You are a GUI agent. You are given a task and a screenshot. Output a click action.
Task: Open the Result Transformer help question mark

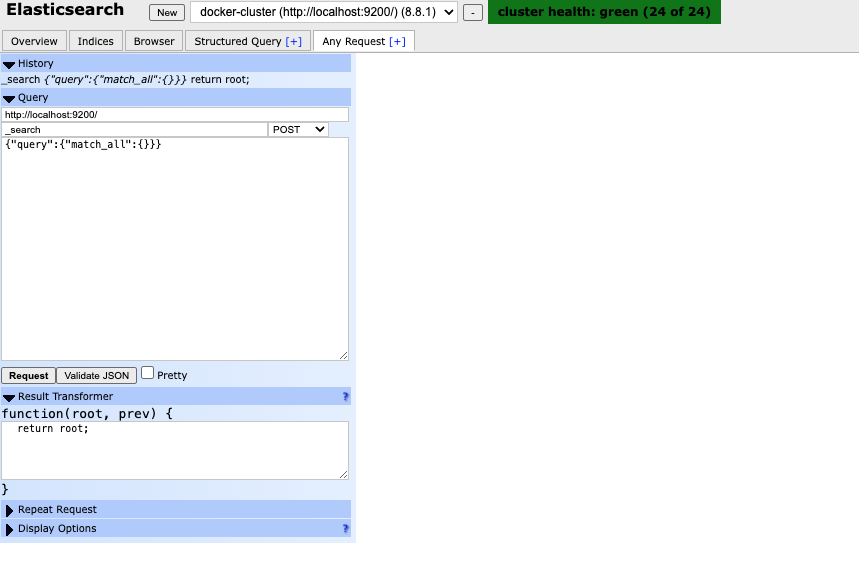click(345, 396)
